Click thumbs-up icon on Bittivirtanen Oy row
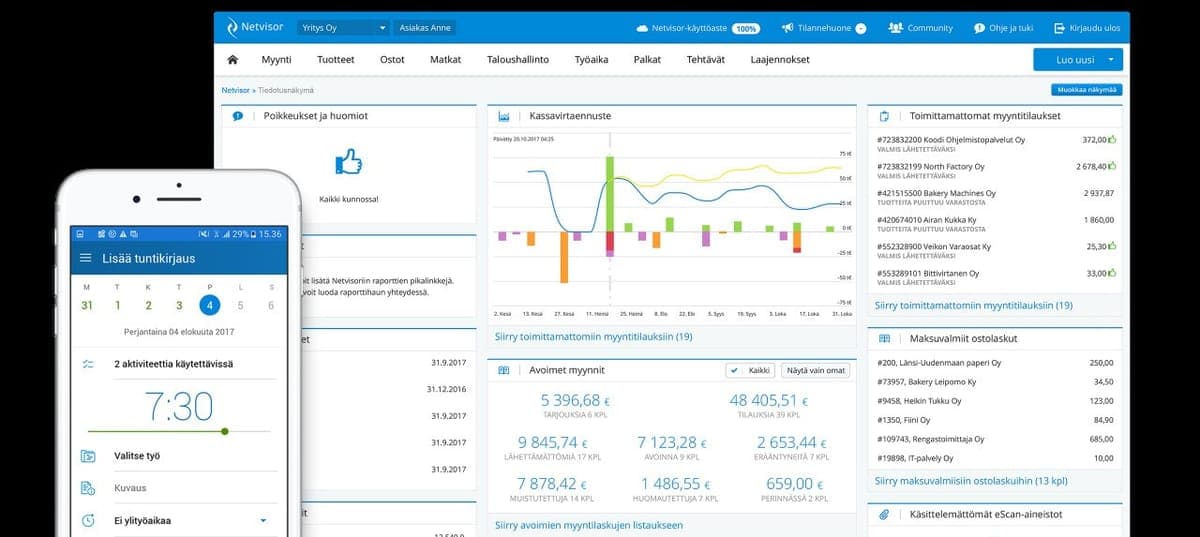 click(1113, 273)
